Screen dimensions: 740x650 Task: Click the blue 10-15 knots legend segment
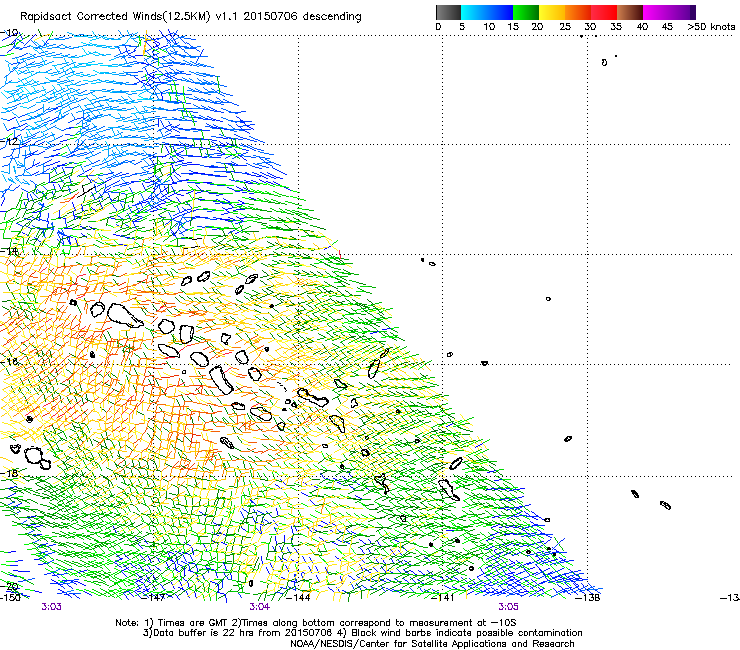499,12
